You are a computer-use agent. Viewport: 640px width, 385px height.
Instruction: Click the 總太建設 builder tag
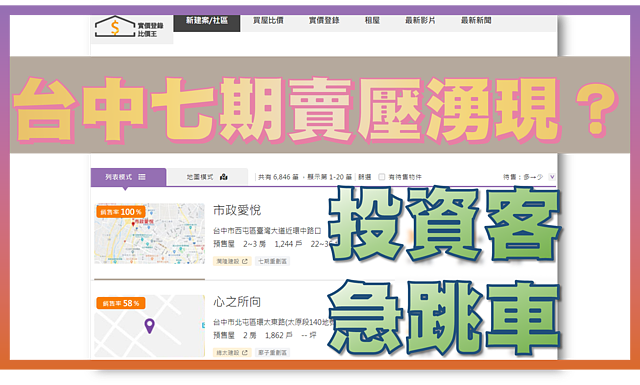[x=232, y=352]
